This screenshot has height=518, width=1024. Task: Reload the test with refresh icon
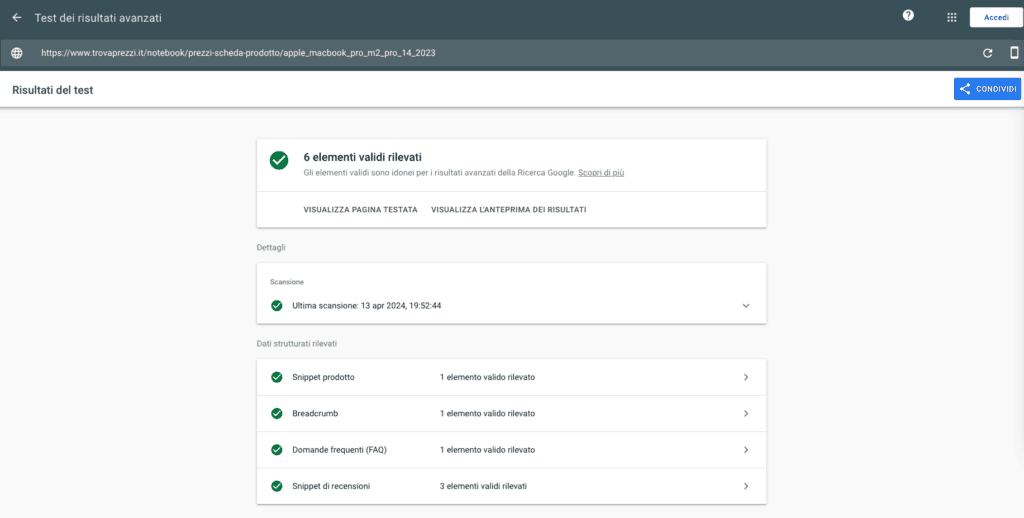point(987,54)
